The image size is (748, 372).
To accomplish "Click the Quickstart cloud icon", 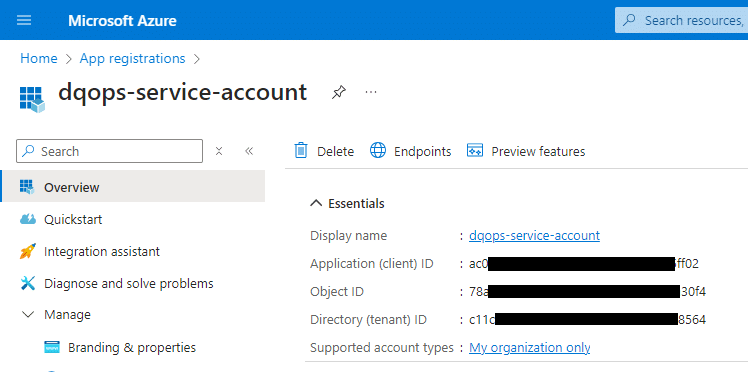I will [x=28, y=219].
